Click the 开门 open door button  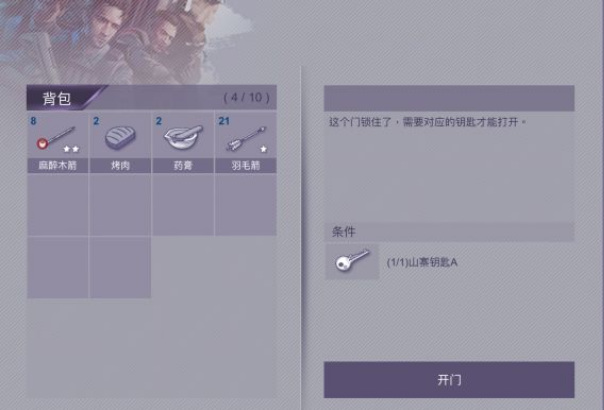point(449,380)
